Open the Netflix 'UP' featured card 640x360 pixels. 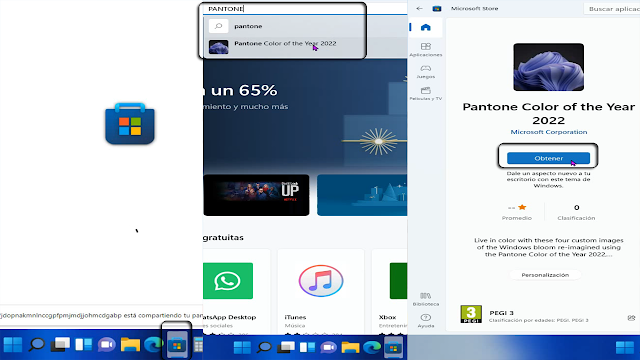pos(256,195)
